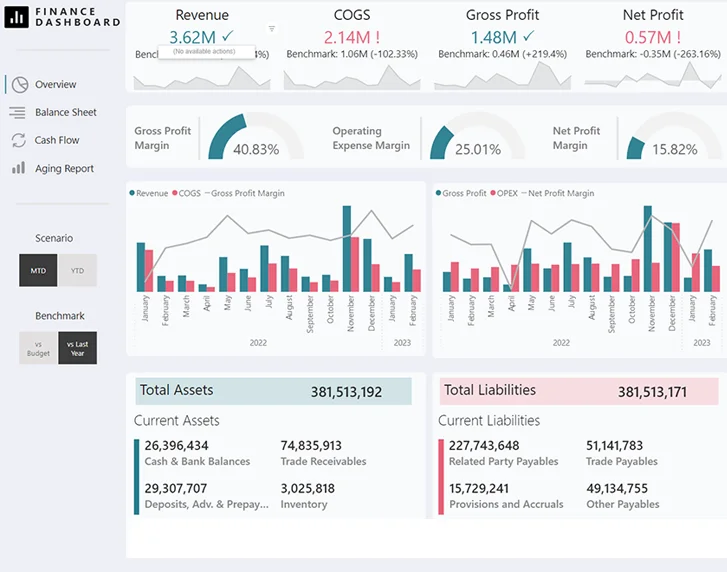The height and width of the screenshot is (572, 727).
Task: Click the Gross Profit Margin 40.83% gauge
Action: click(x=255, y=137)
